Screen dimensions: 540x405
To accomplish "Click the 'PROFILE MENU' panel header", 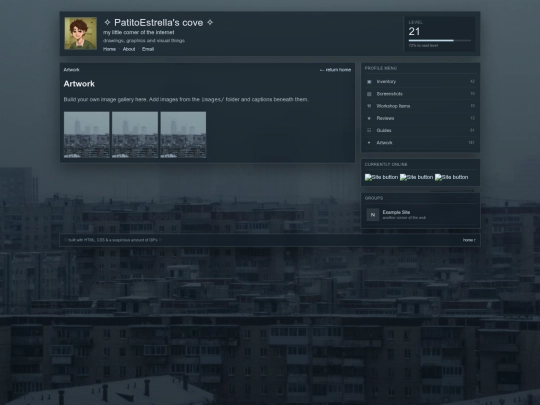I will 381,68.
